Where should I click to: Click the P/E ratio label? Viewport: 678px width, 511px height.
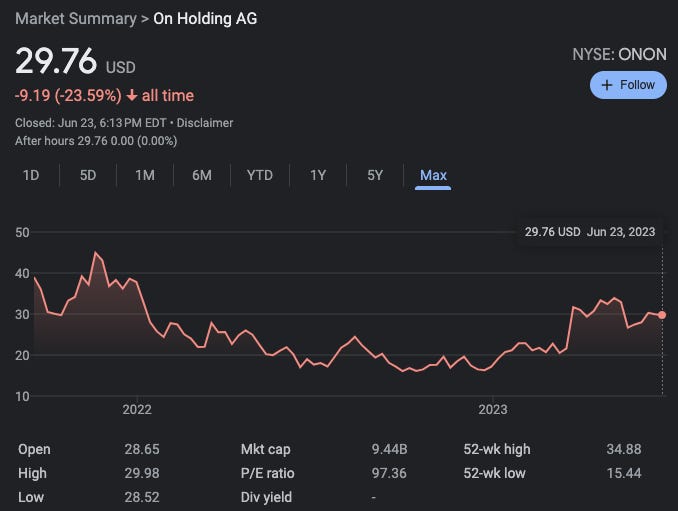pyautogui.click(x=267, y=473)
